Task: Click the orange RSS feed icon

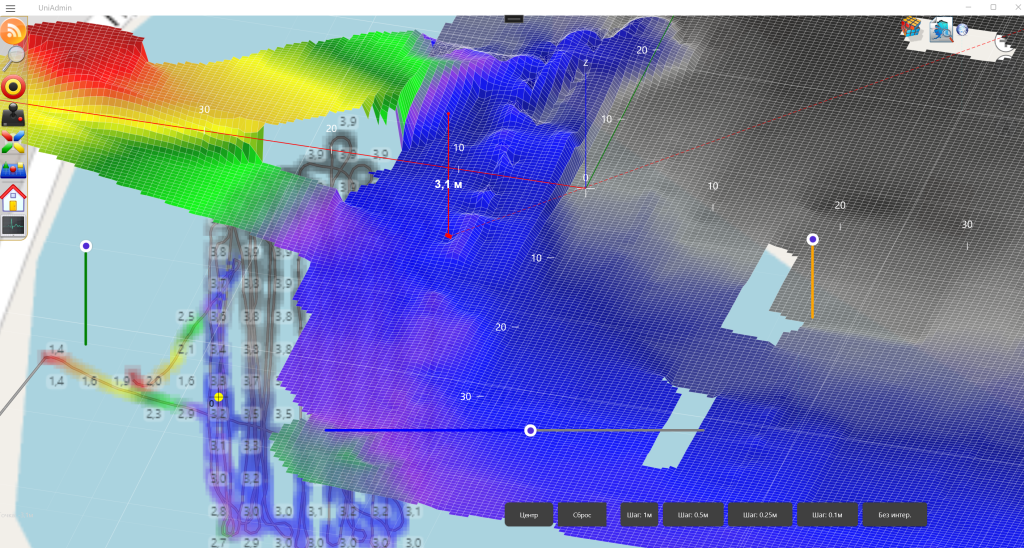Action: click(14, 31)
